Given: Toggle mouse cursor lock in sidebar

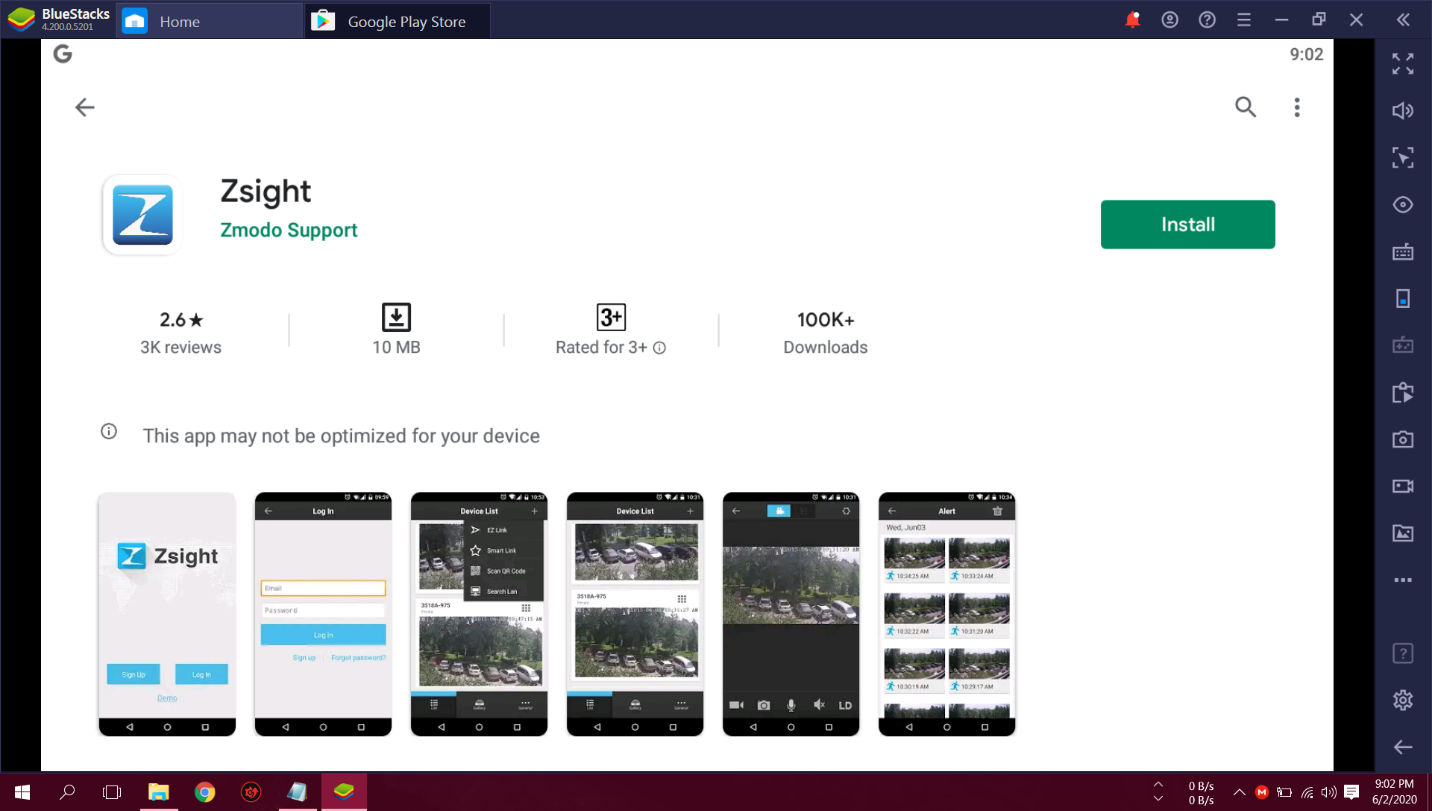Looking at the screenshot, I should (x=1403, y=157).
